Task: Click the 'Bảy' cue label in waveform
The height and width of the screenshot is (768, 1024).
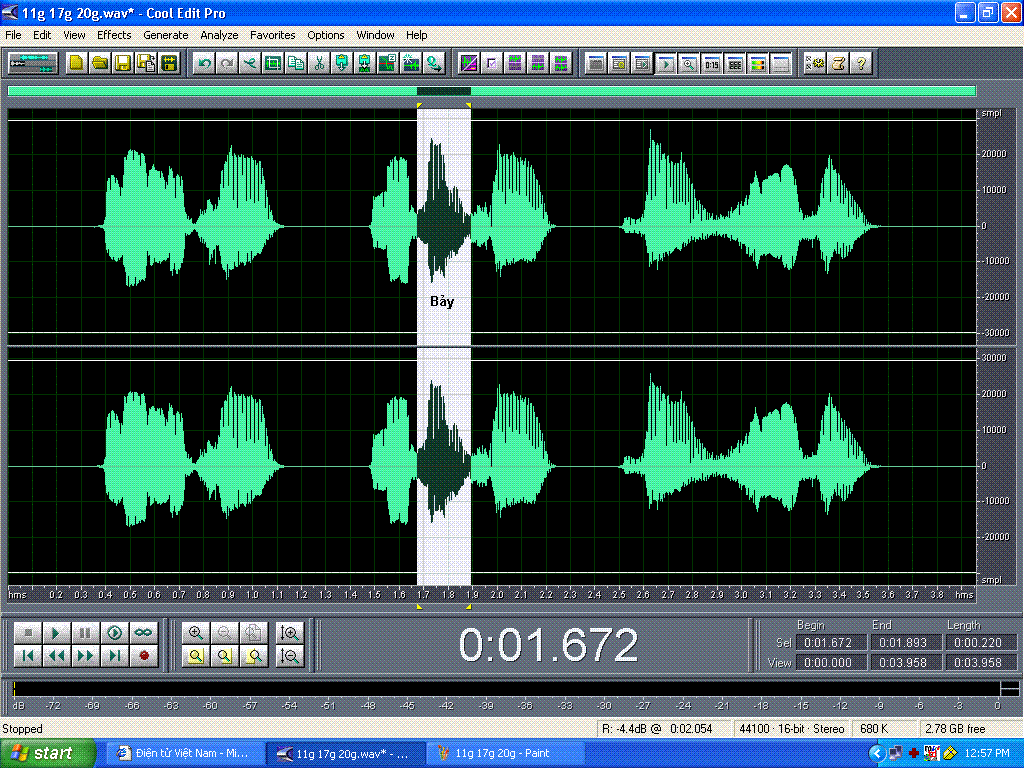Action: click(442, 301)
